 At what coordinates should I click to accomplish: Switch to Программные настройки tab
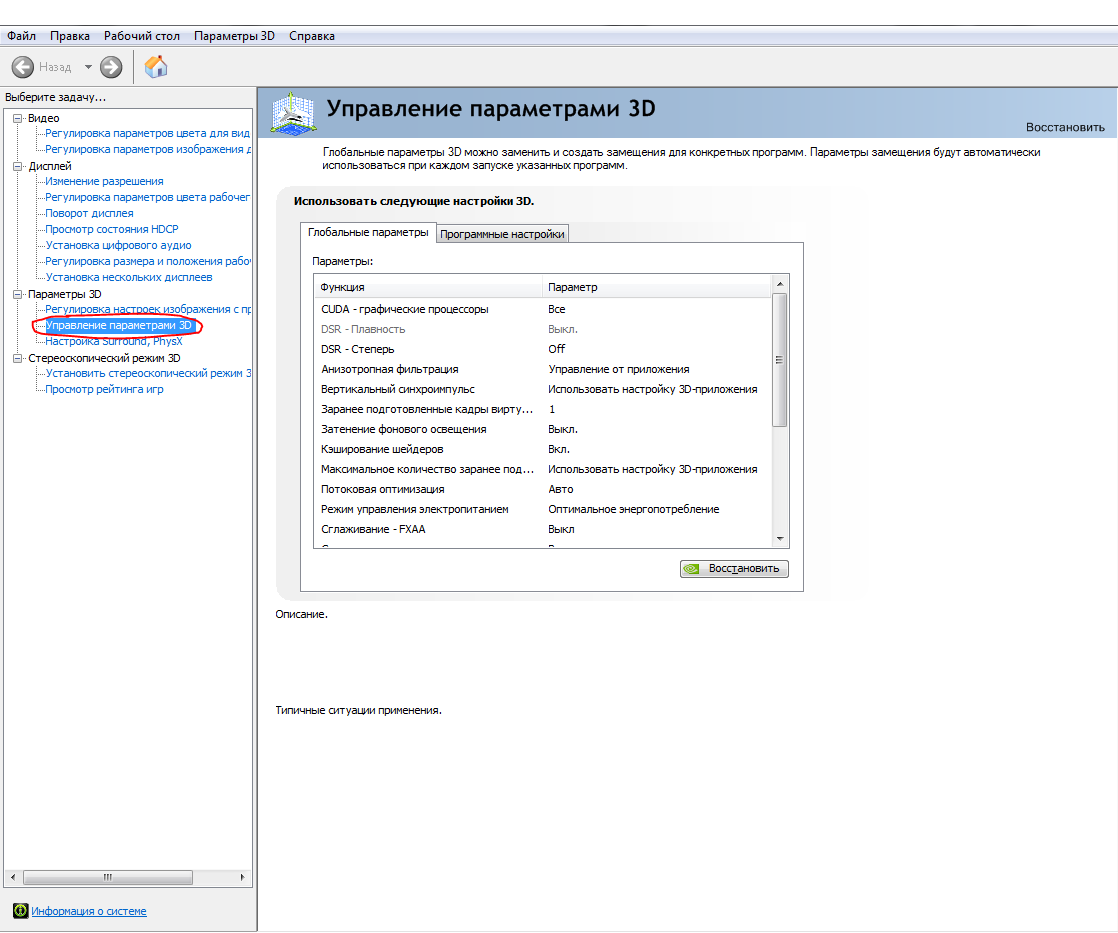coord(502,234)
